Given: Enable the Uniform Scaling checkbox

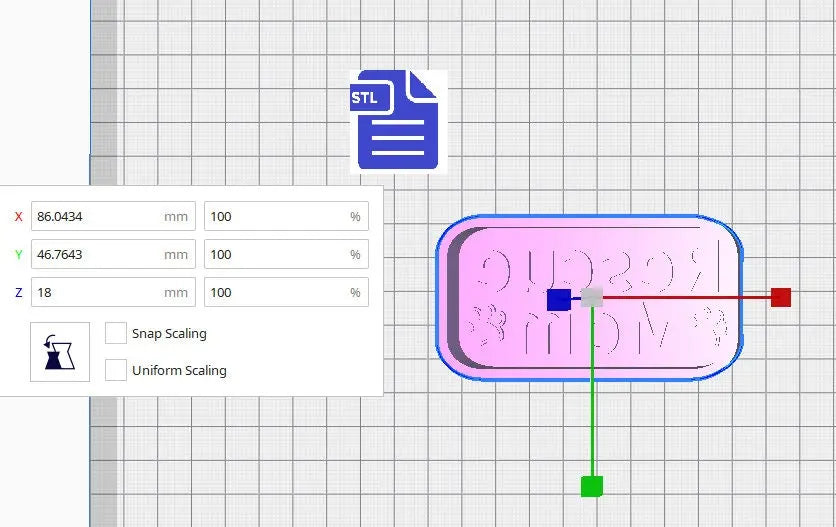Looking at the screenshot, I should [x=116, y=370].
